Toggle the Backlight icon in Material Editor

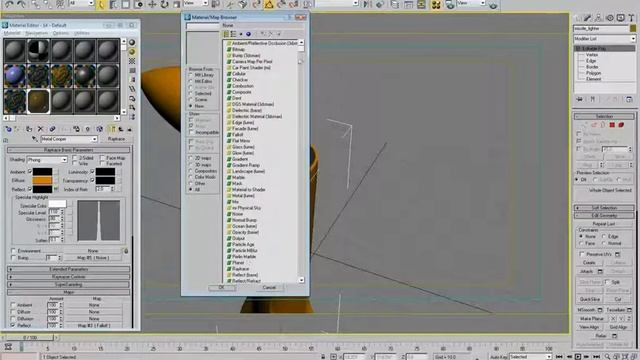tap(132, 52)
